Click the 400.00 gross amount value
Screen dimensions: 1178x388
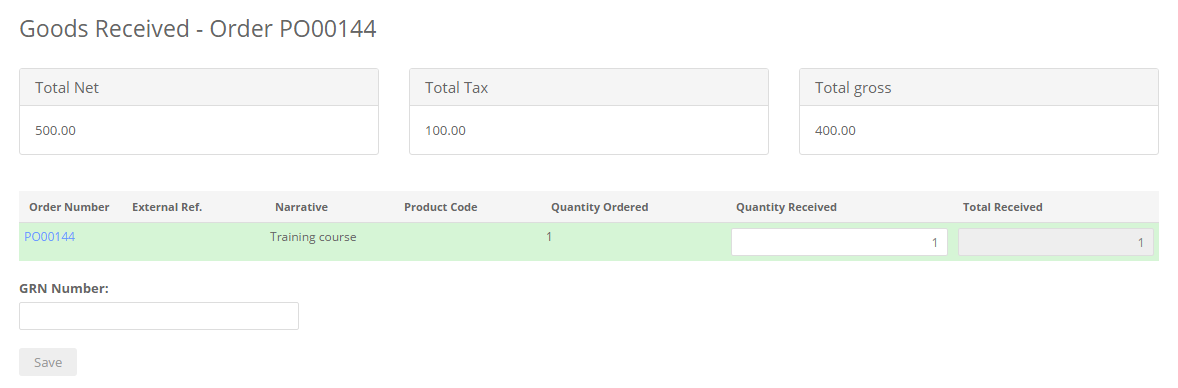click(835, 131)
